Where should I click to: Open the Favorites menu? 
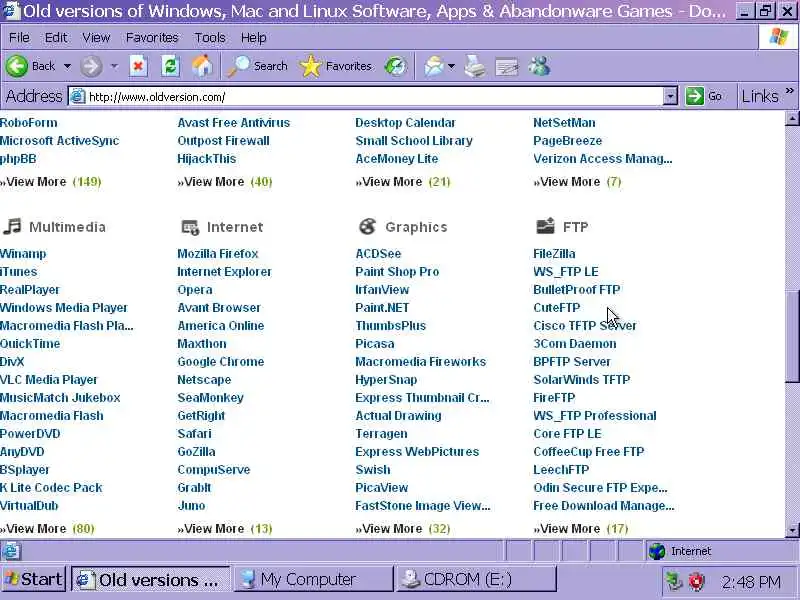[x=152, y=38]
